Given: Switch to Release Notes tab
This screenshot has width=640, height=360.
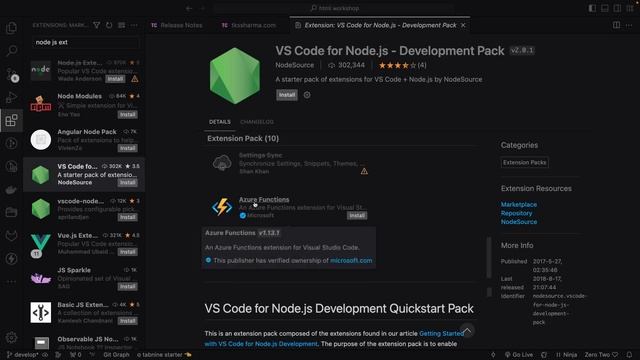Looking at the screenshot, I should point(176,25).
